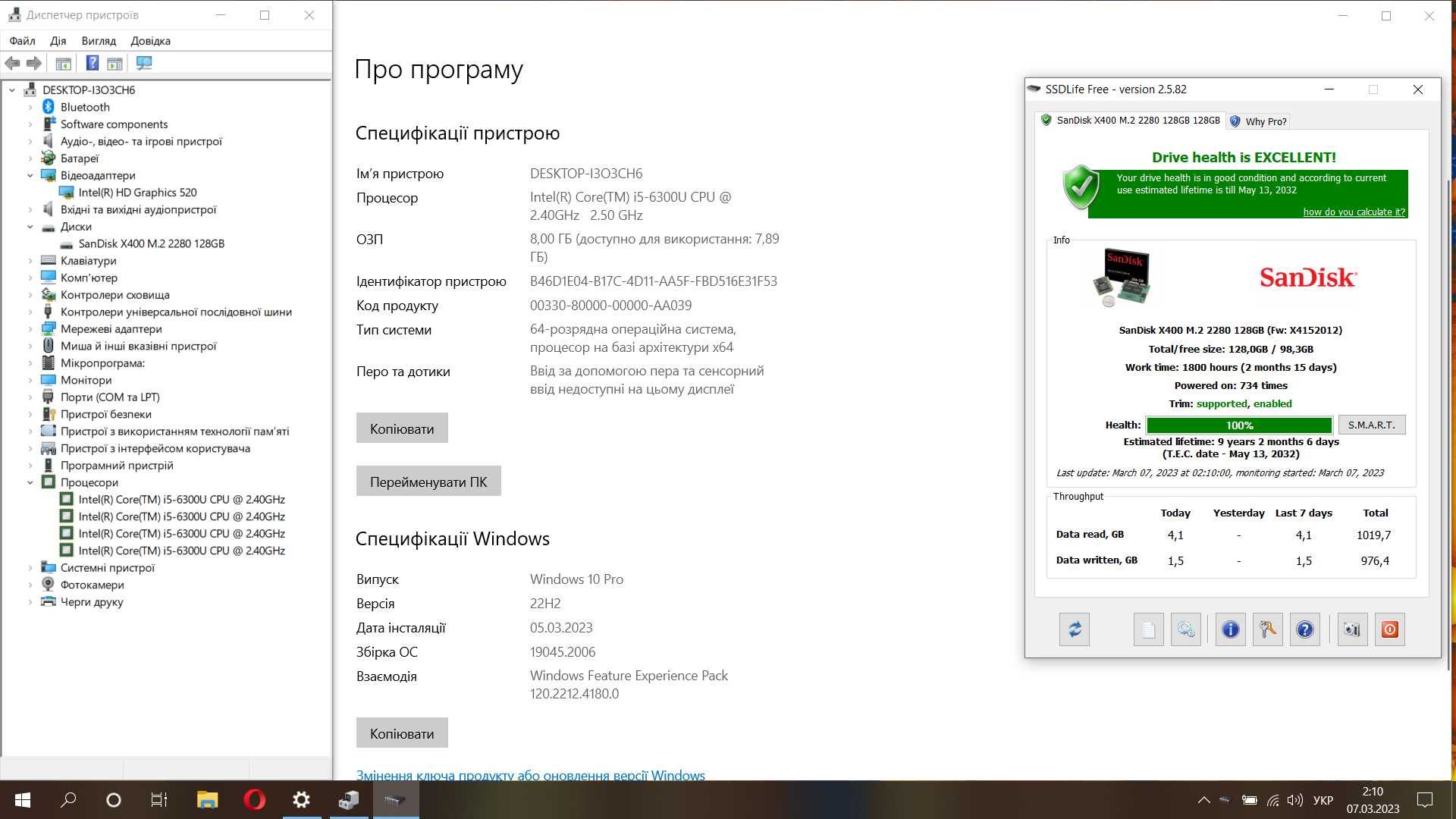Click scan for hardware changes monitor icon
Screen dimensions: 1456x819
coord(144,64)
